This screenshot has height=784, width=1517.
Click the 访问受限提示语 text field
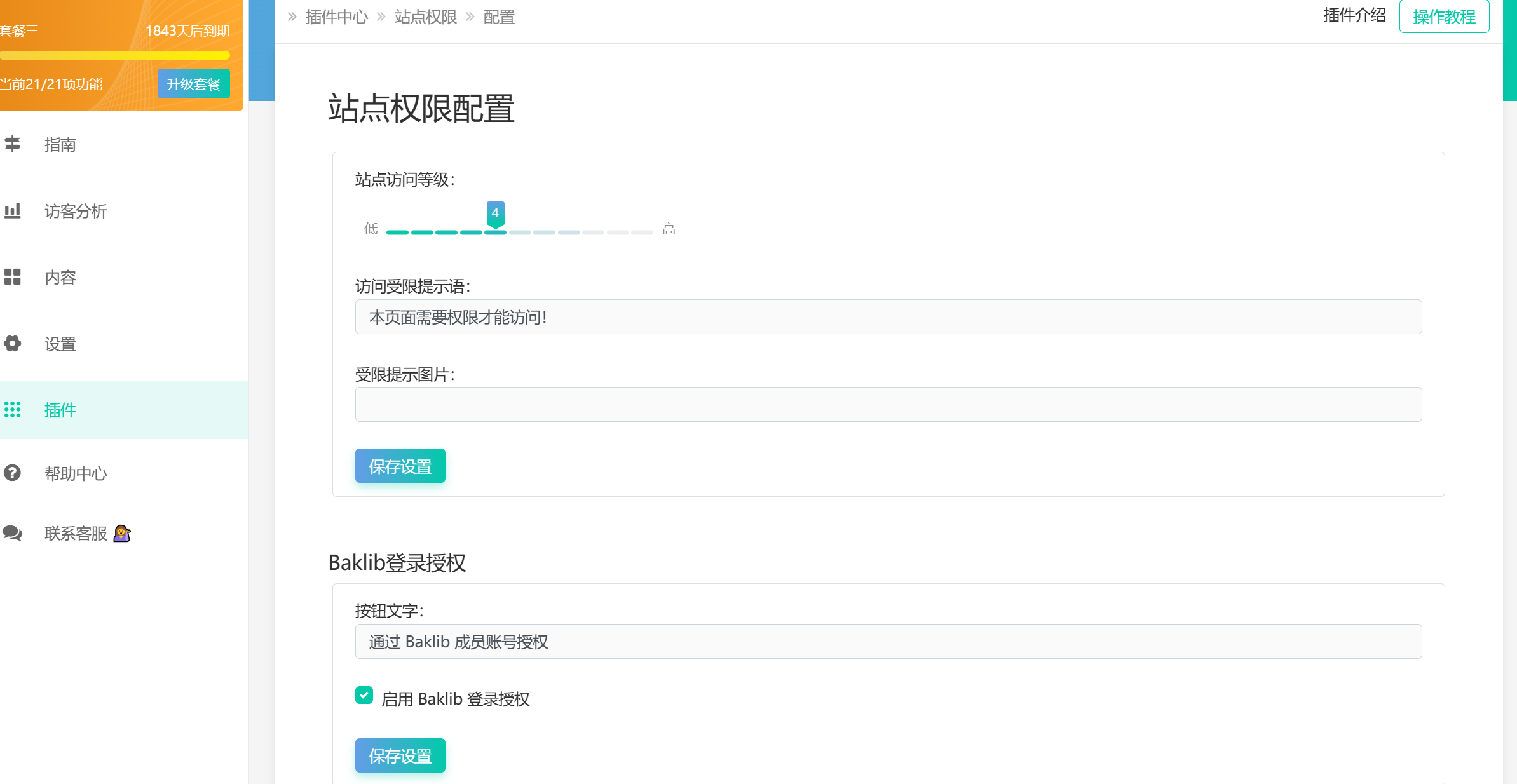pyautogui.click(x=888, y=317)
